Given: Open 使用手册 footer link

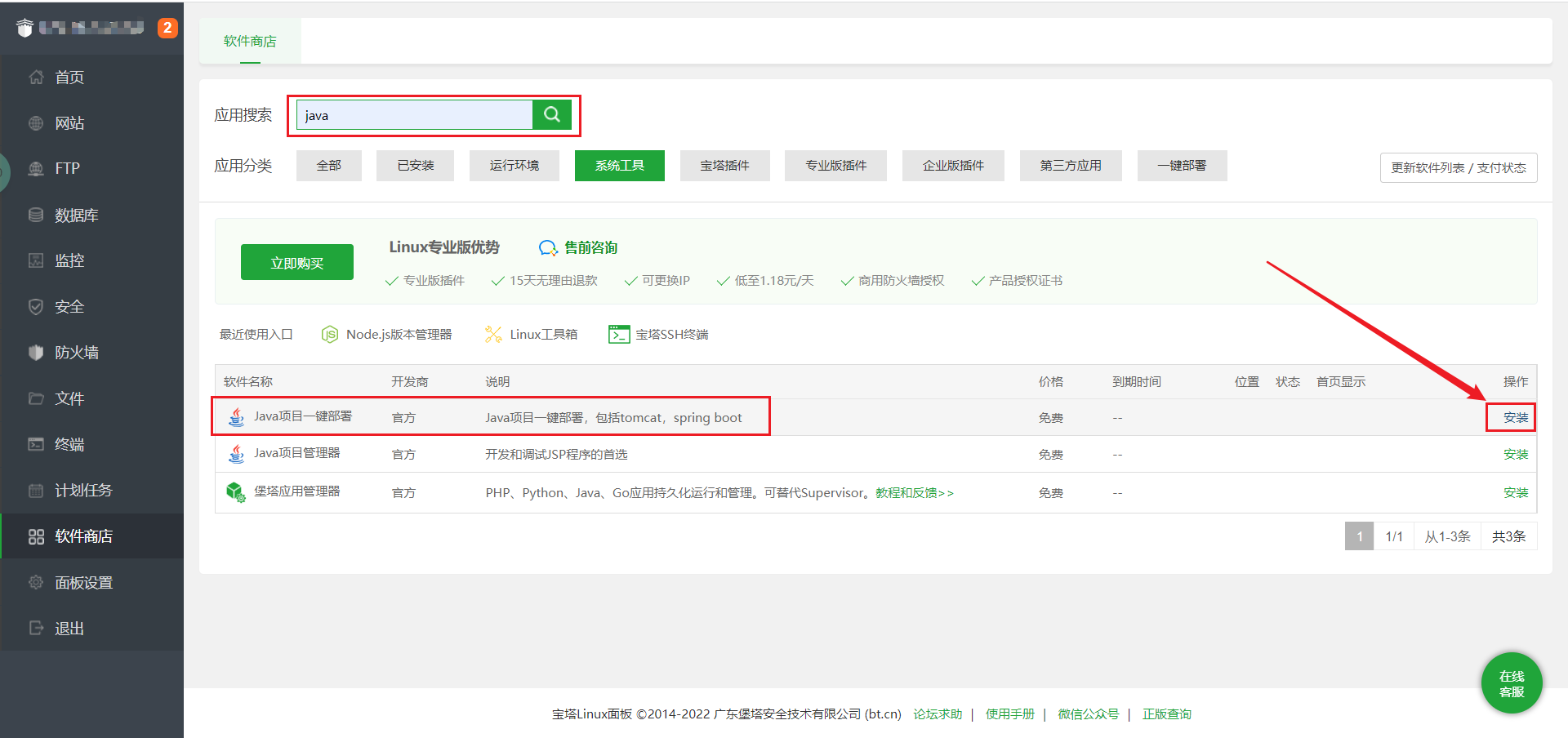Looking at the screenshot, I should [x=1009, y=714].
